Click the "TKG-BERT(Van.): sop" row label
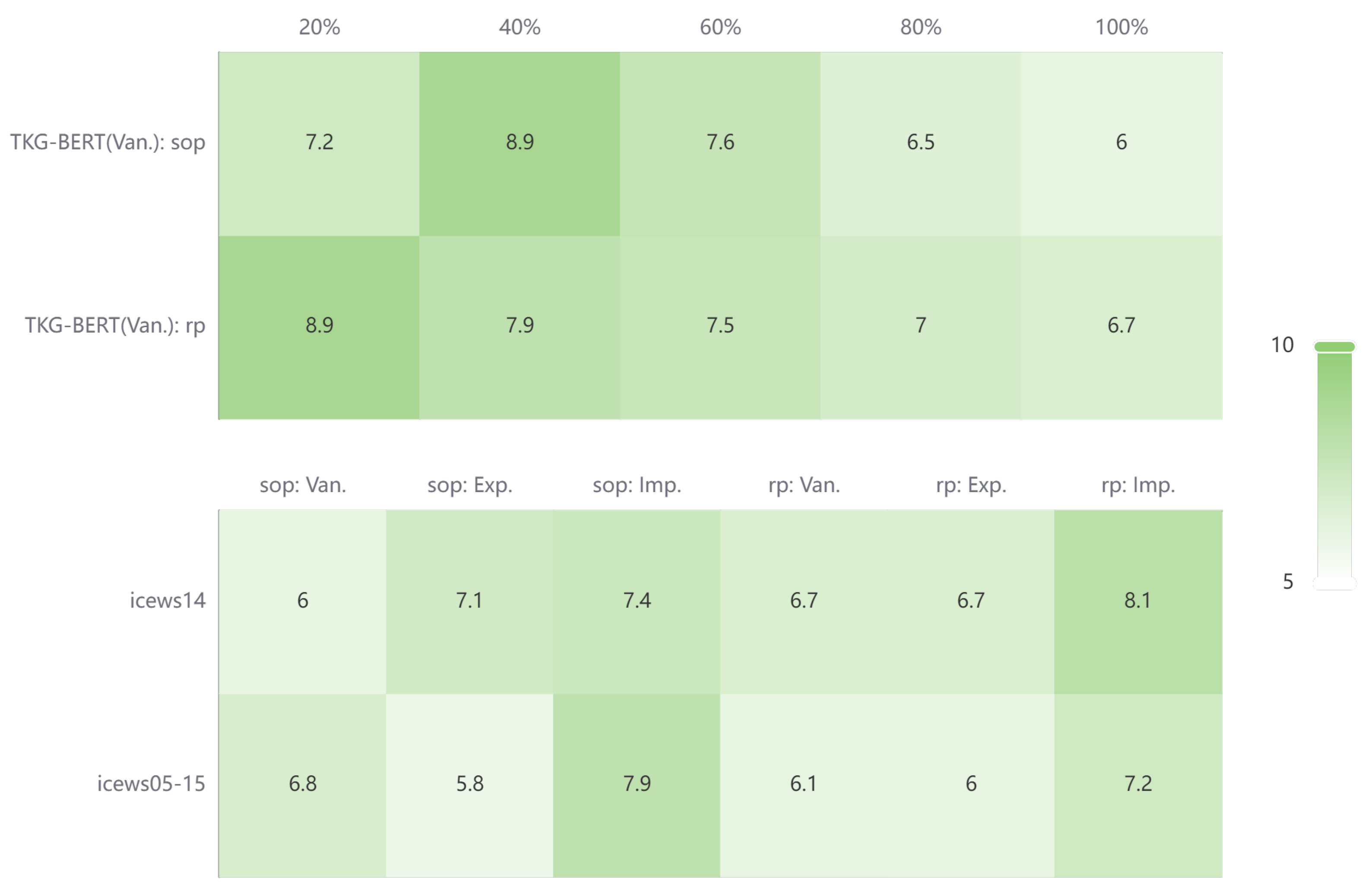The image size is (1372, 894). click(x=108, y=143)
